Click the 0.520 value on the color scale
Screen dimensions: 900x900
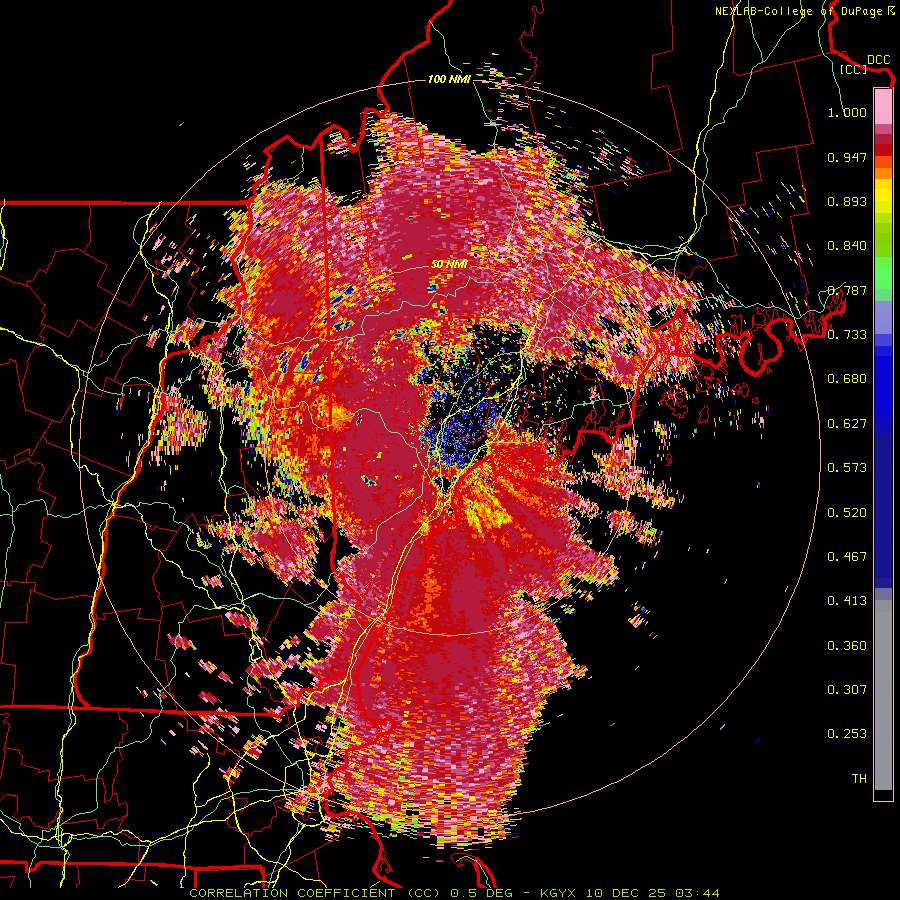pyautogui.click(x=847, y=512)
